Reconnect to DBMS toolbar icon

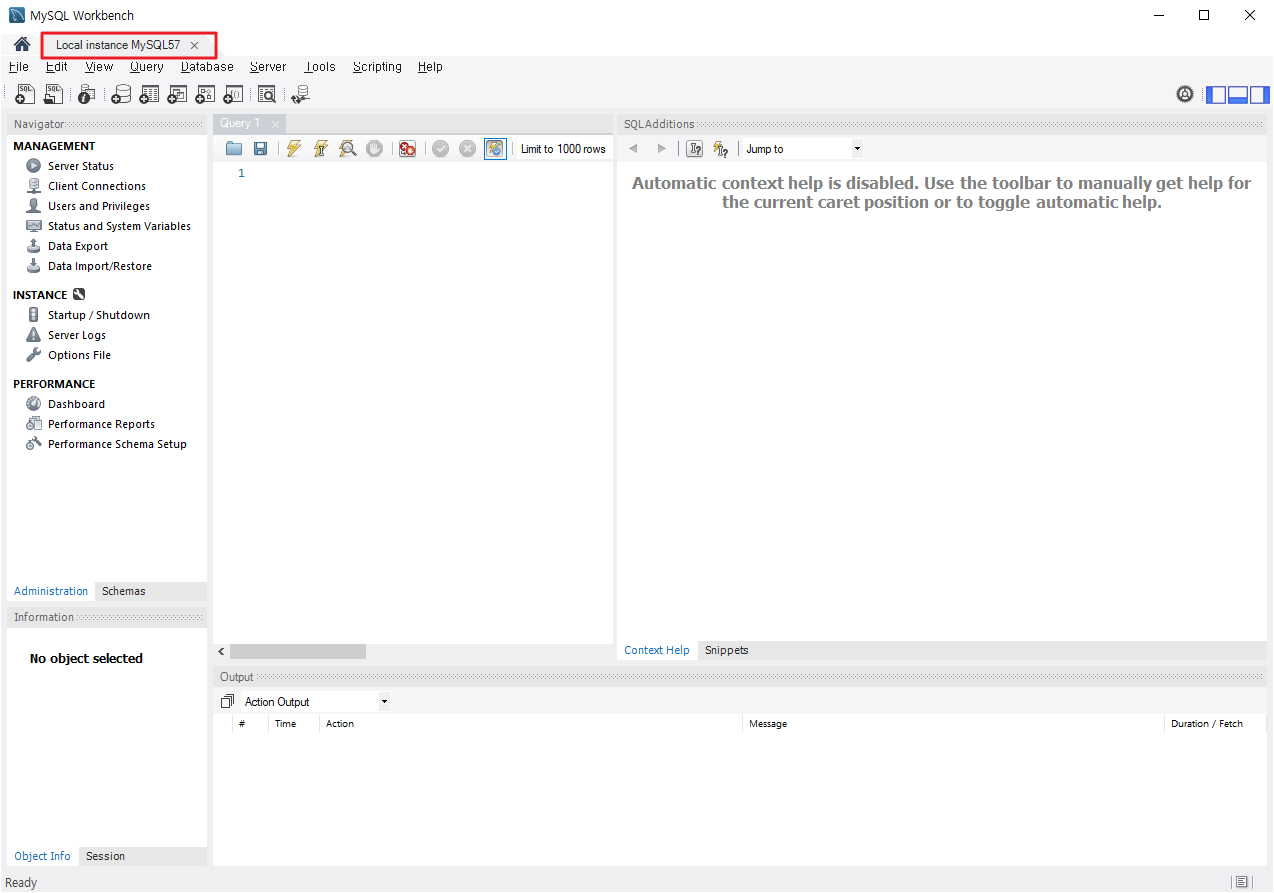click(301, 94)
